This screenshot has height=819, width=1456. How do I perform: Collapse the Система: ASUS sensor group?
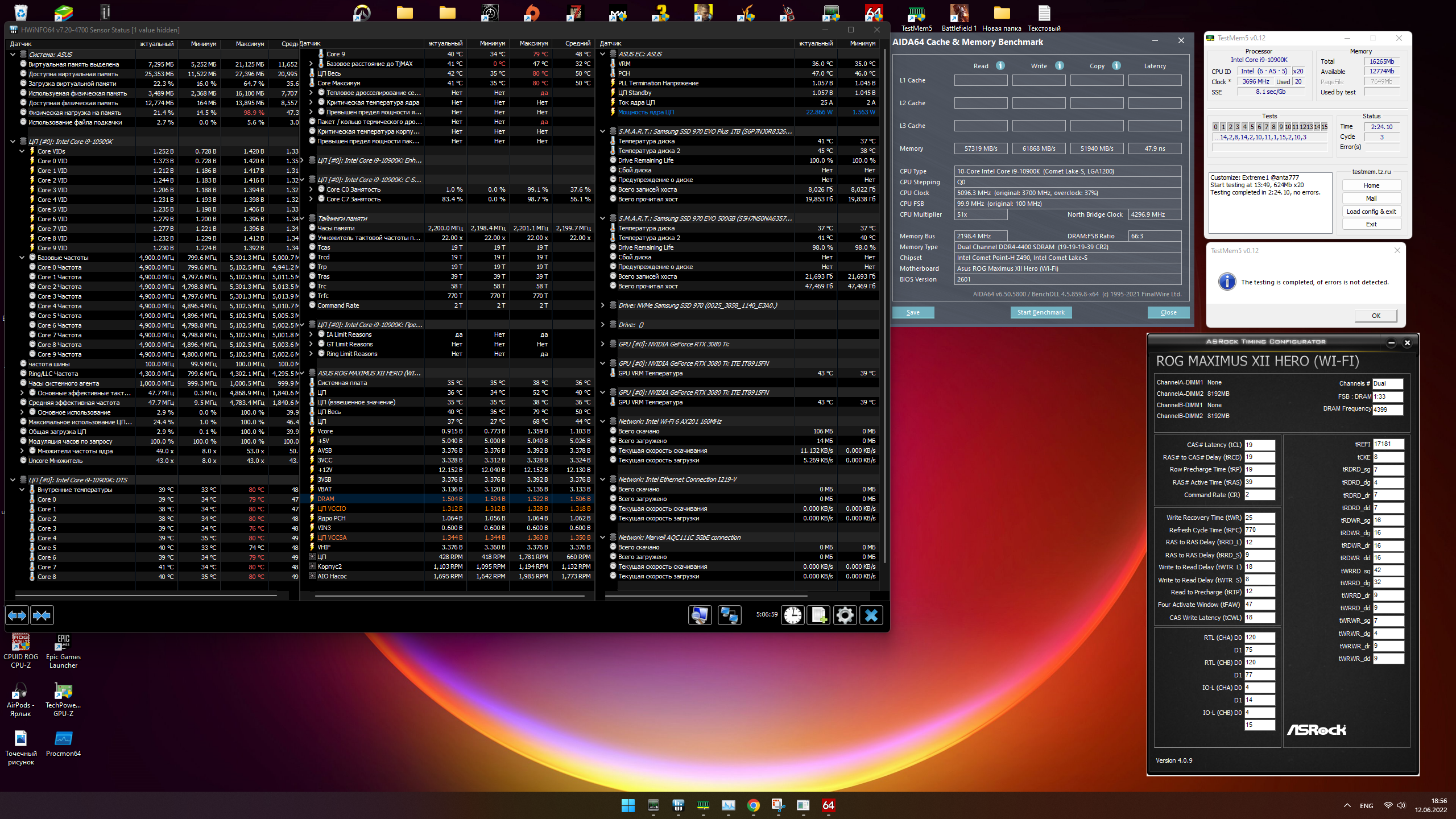pos(13,55)
